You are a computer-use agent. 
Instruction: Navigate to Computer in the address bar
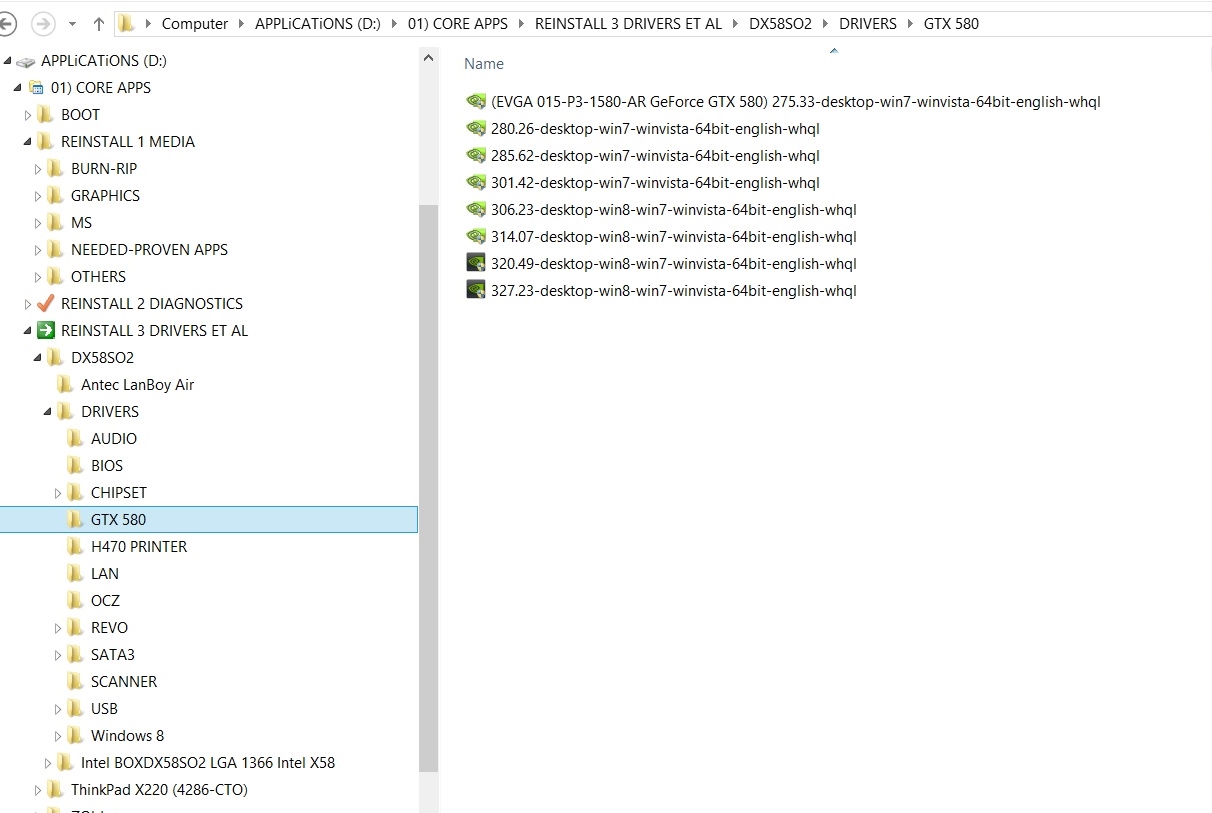195,24
